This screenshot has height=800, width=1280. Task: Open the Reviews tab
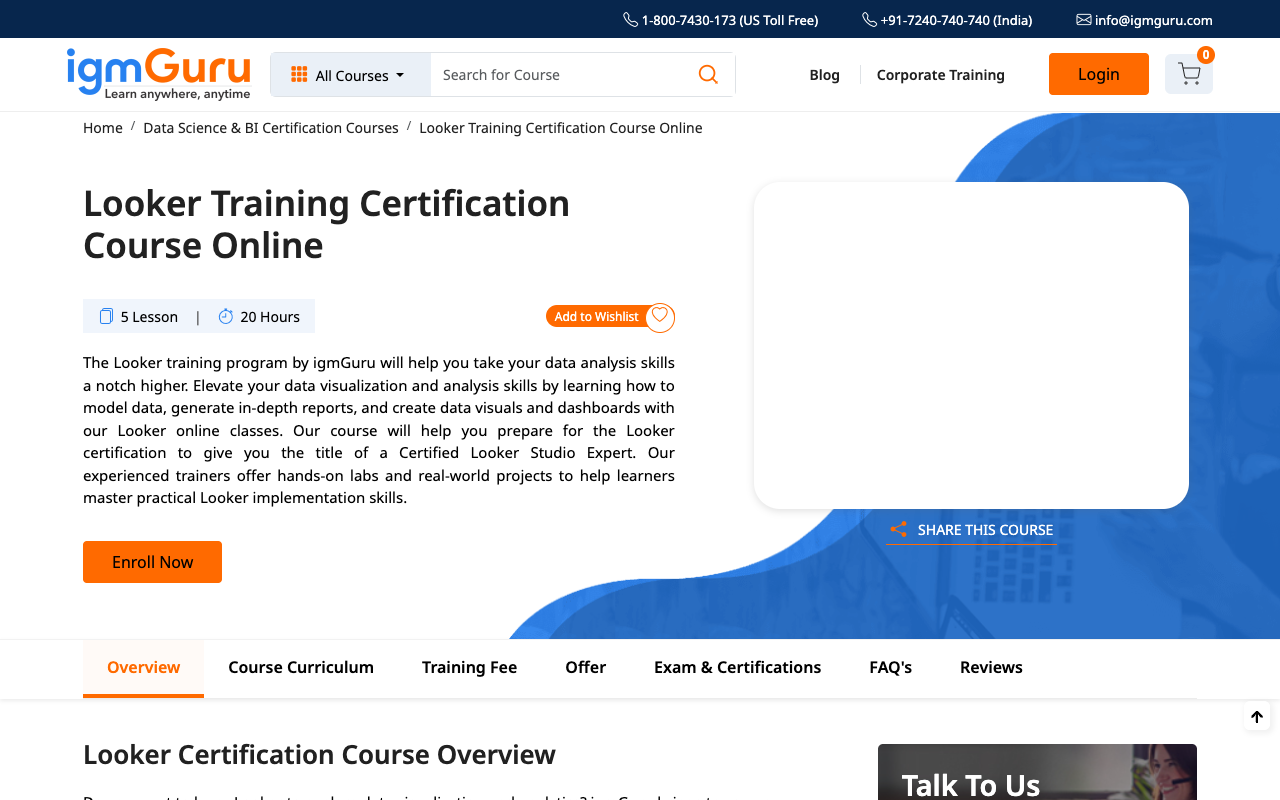pos(991,668)
